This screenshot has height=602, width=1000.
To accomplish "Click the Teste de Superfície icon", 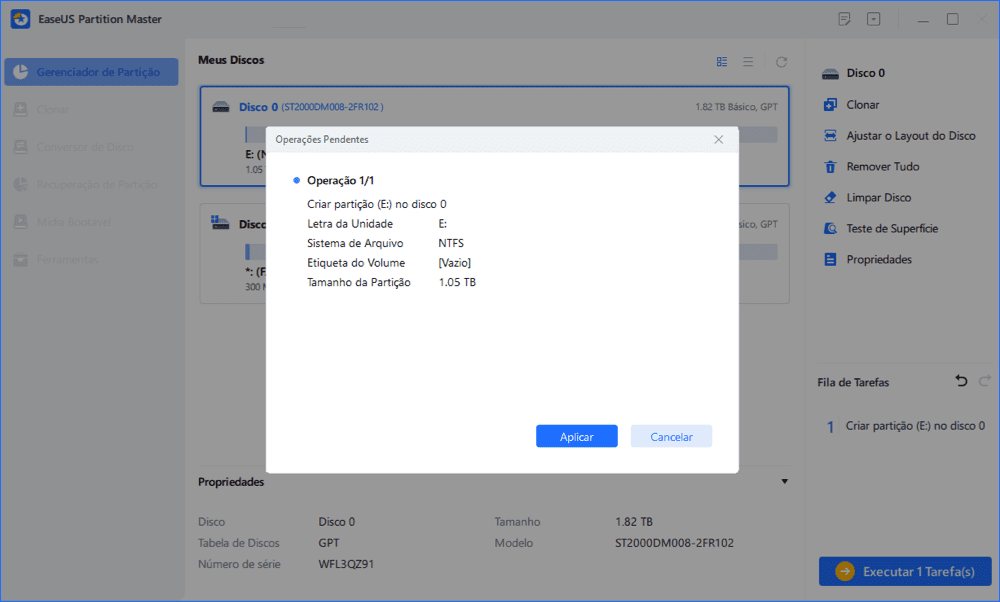I will coord(830,228).
